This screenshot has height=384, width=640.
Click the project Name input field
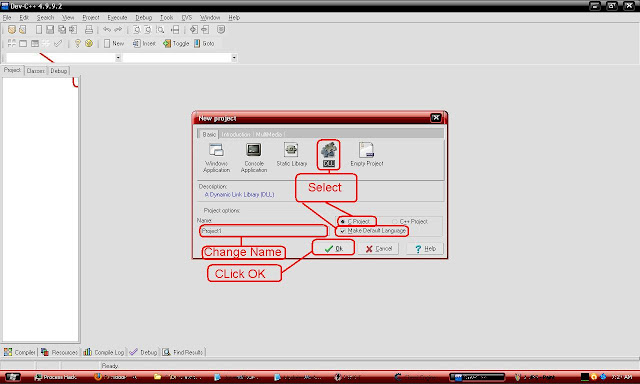coord(264,231)
